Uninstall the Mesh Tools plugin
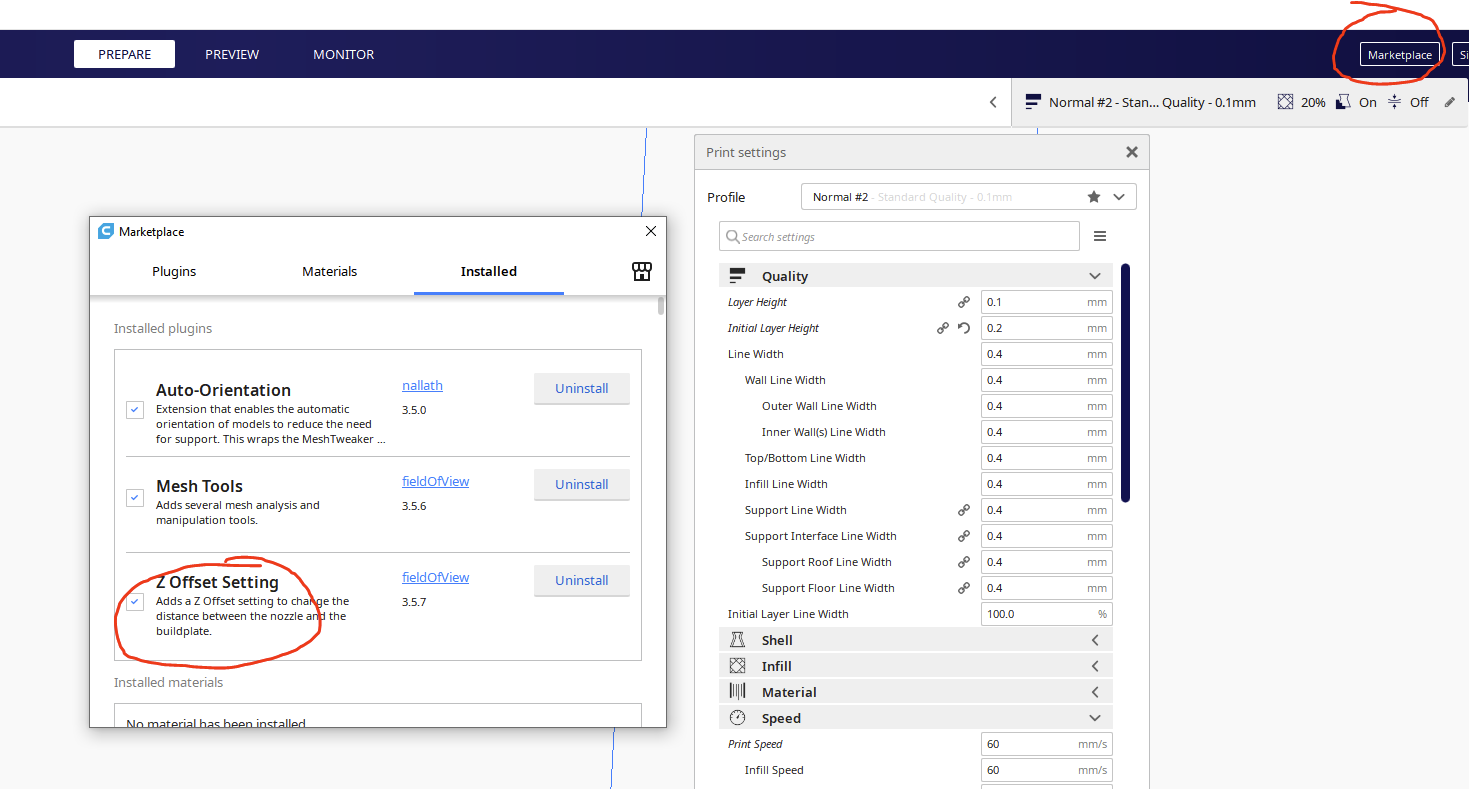 coord(582,484)
